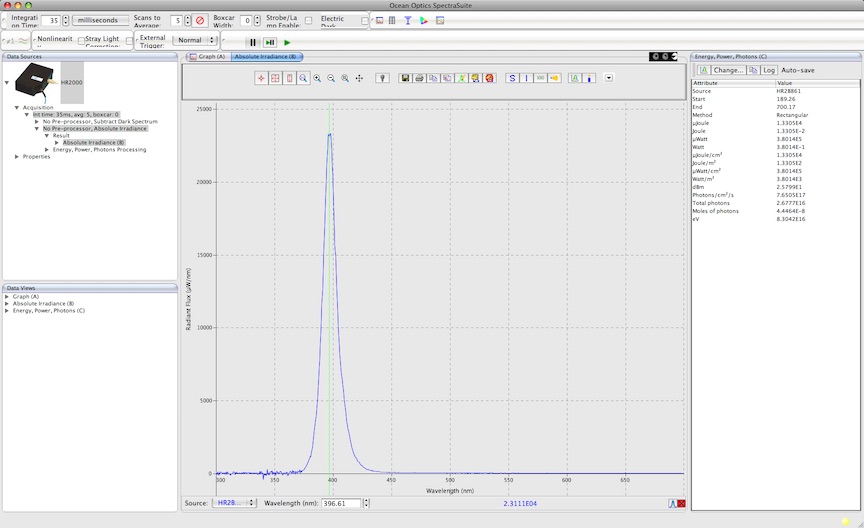Expand the Graph (A) data view
The width and height of the screenshot is (864, 528).
[7, 297]
